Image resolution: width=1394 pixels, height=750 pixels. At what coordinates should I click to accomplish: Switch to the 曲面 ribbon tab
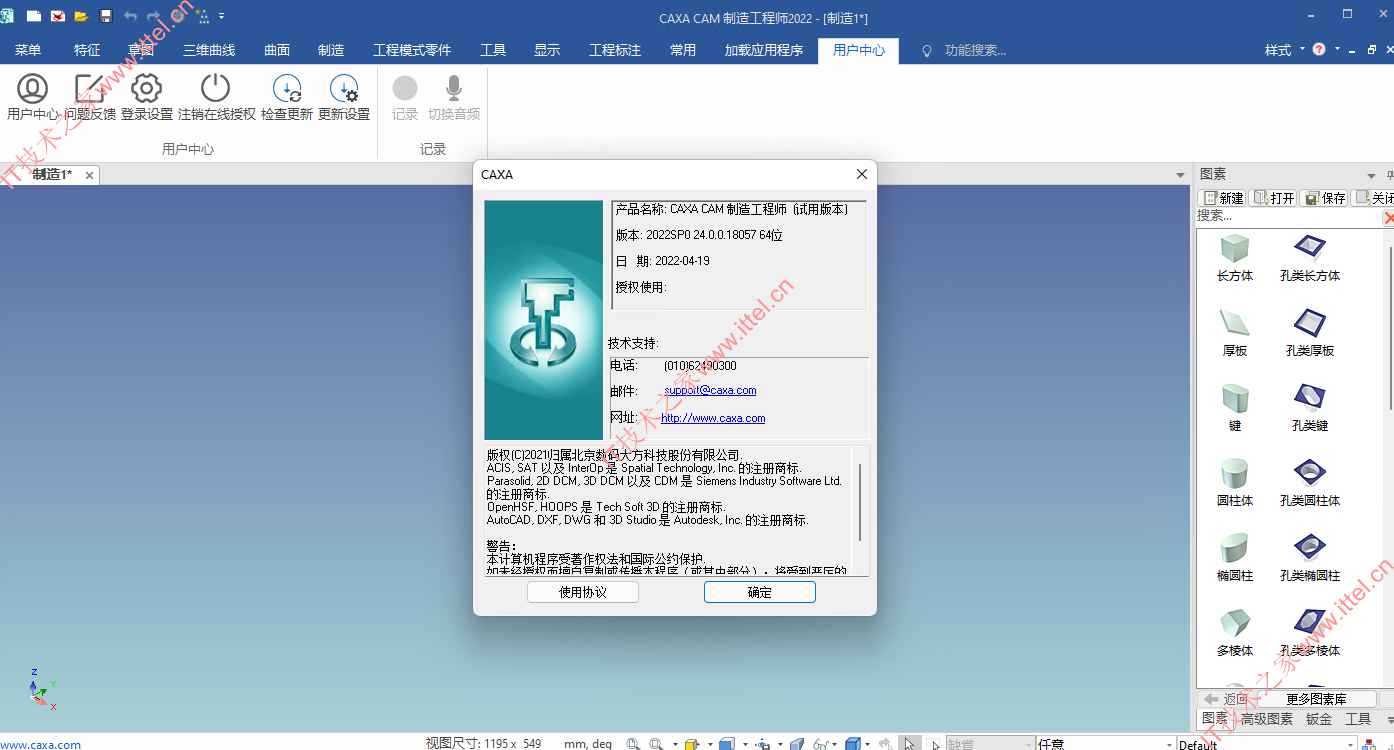coord(277,50)
